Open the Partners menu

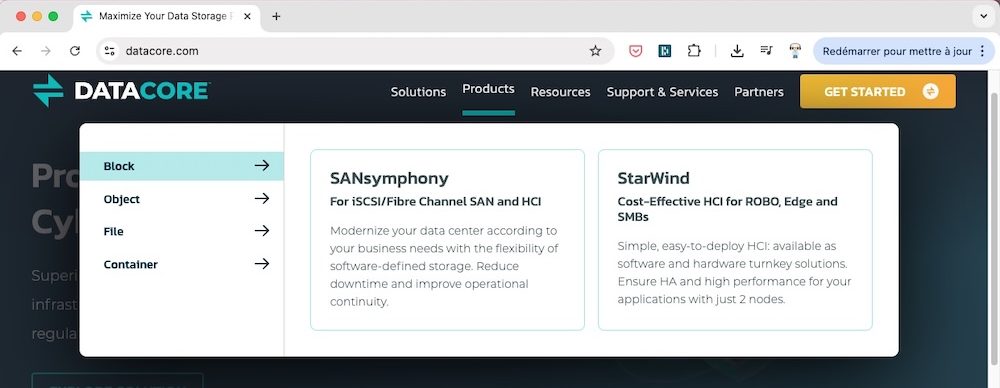click(759, 92)
